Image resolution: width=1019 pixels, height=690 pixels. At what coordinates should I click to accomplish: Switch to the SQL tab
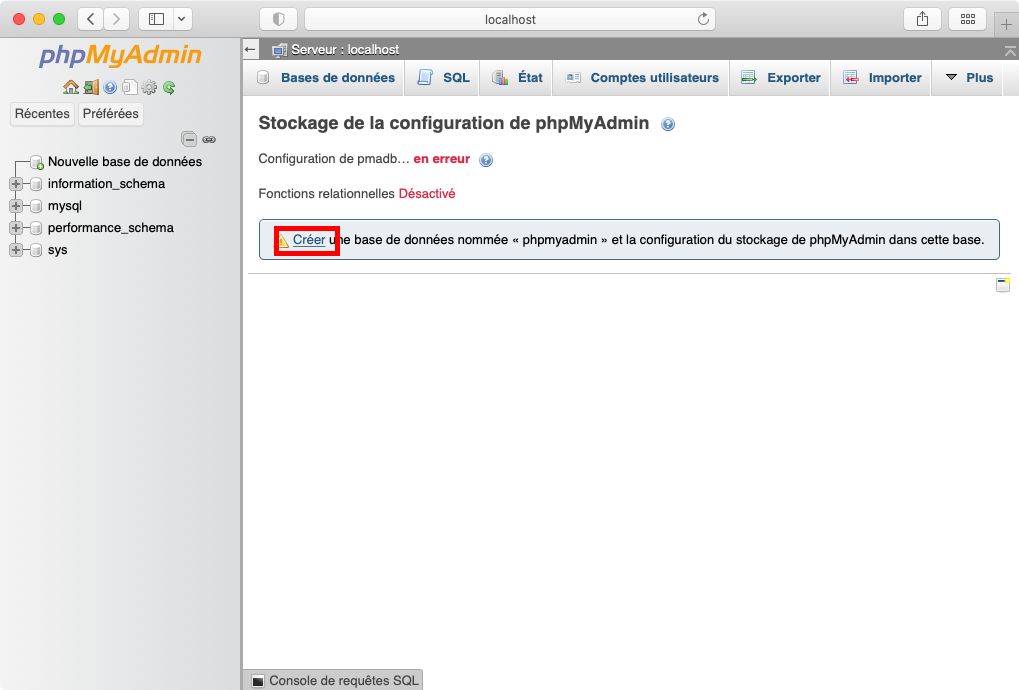click(x=444, y=78)
